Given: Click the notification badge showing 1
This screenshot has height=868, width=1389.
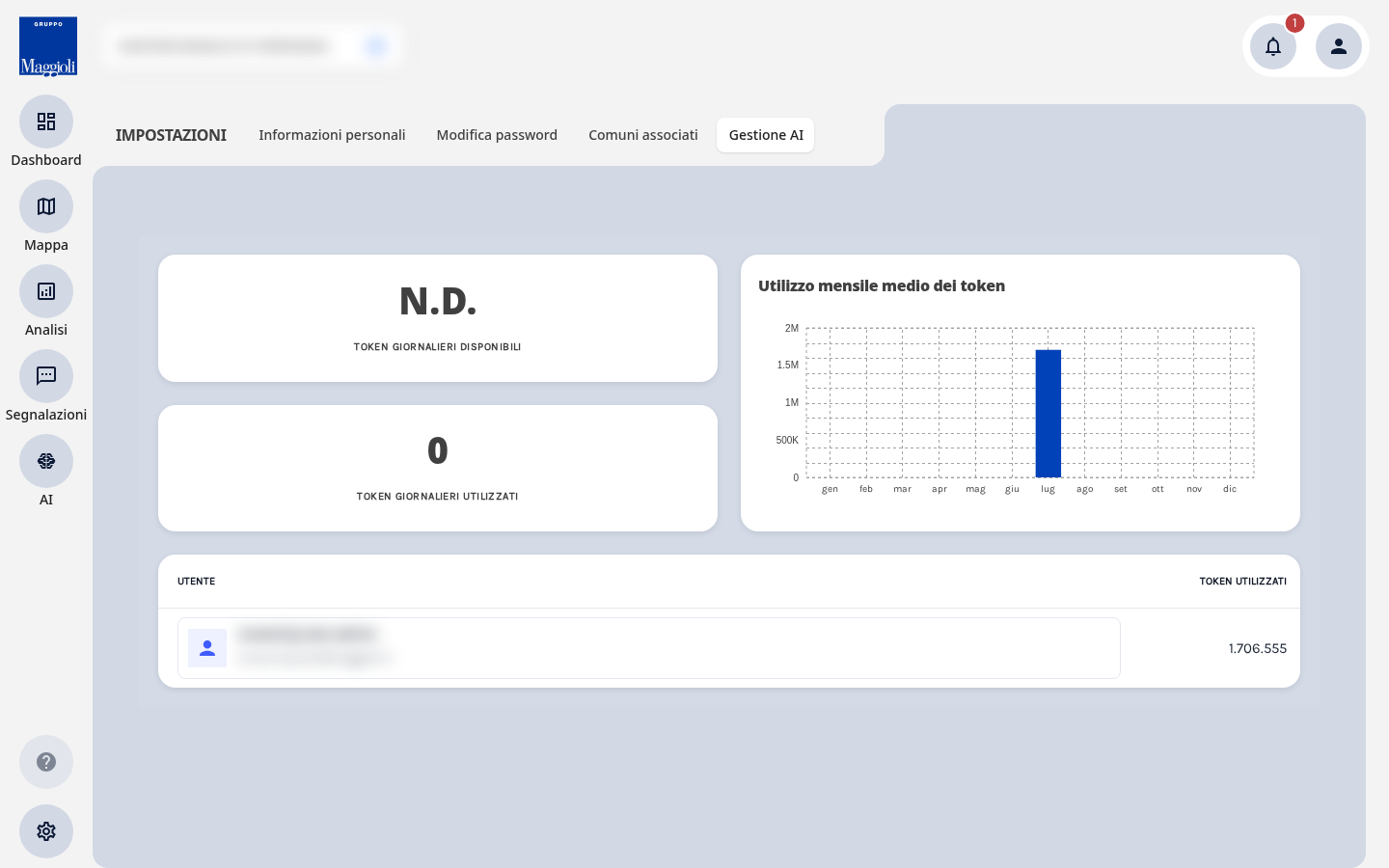Looking at the screenshot, I should (1294, 23).
